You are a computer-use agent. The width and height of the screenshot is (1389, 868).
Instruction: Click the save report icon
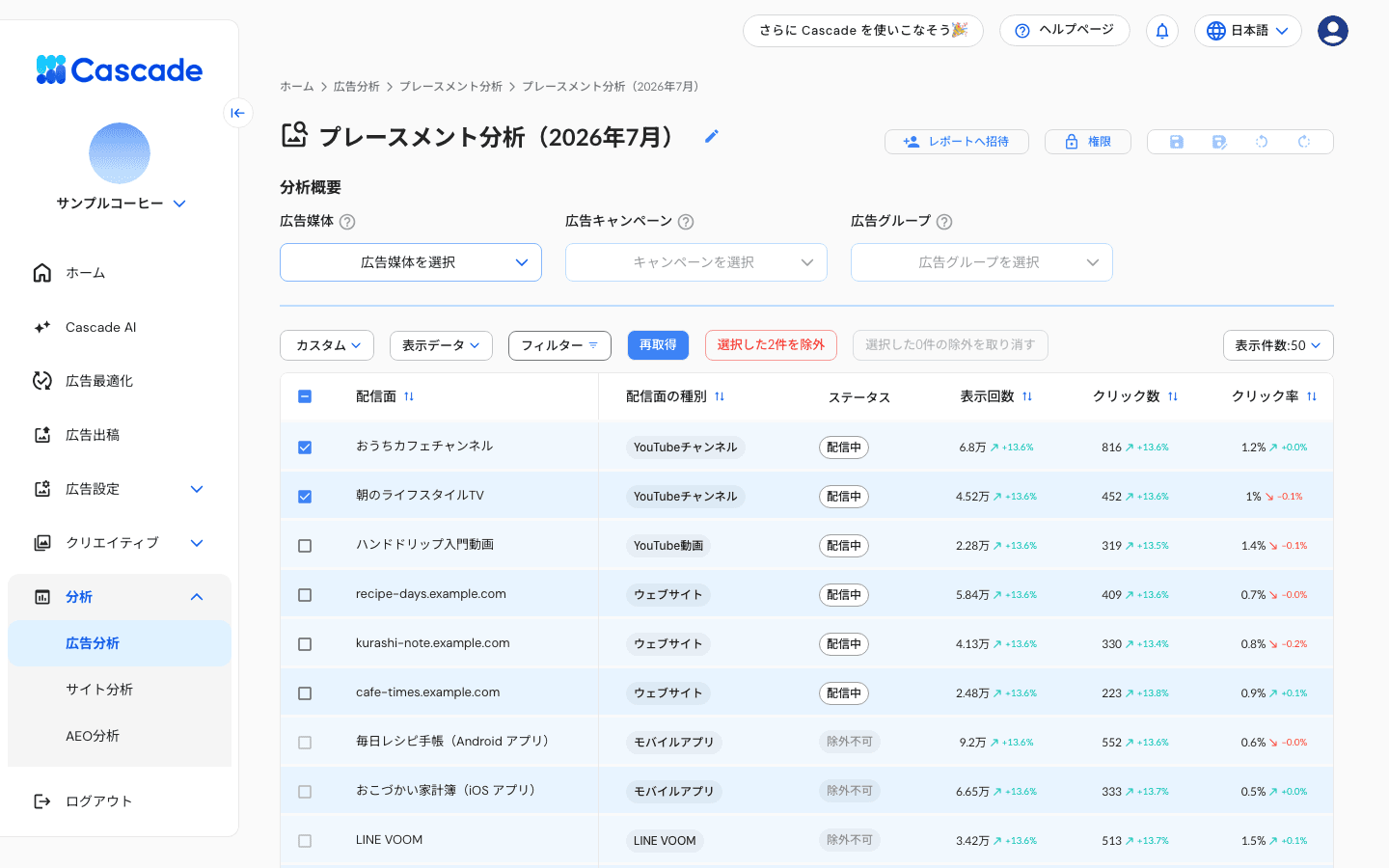coord(1177,142)
